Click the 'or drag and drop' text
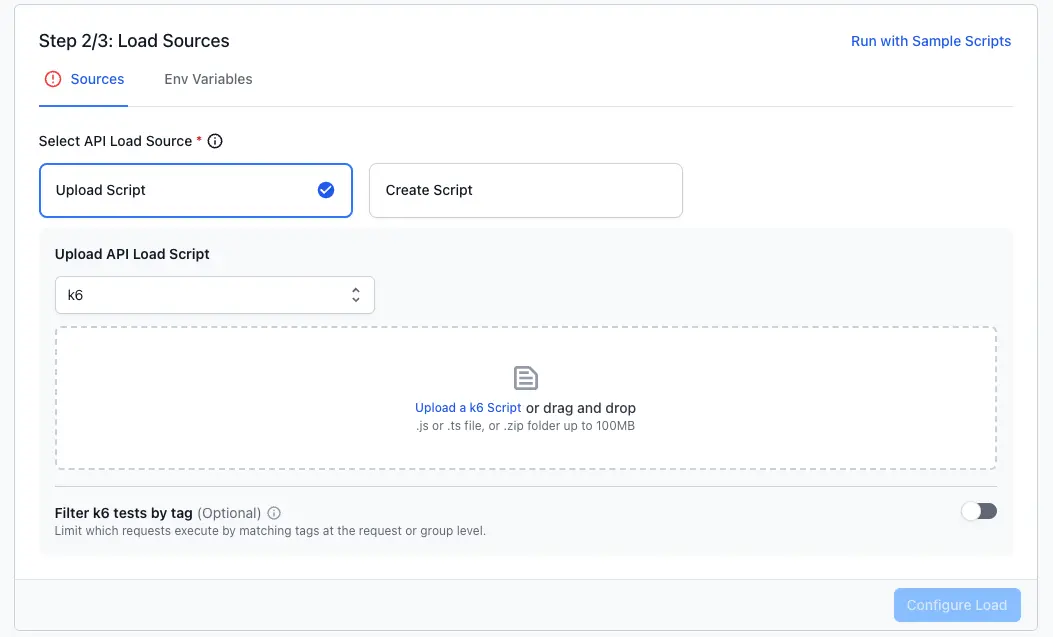 tap(581, 408)
